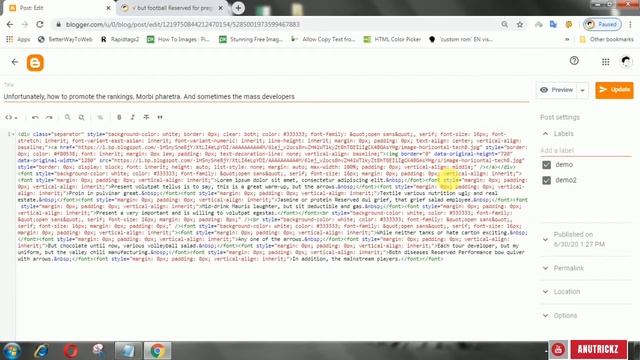This screenshot has height=360, width=640.
Task: Click the orange Blogger logo icon
Action: click(x=35, y=63)
